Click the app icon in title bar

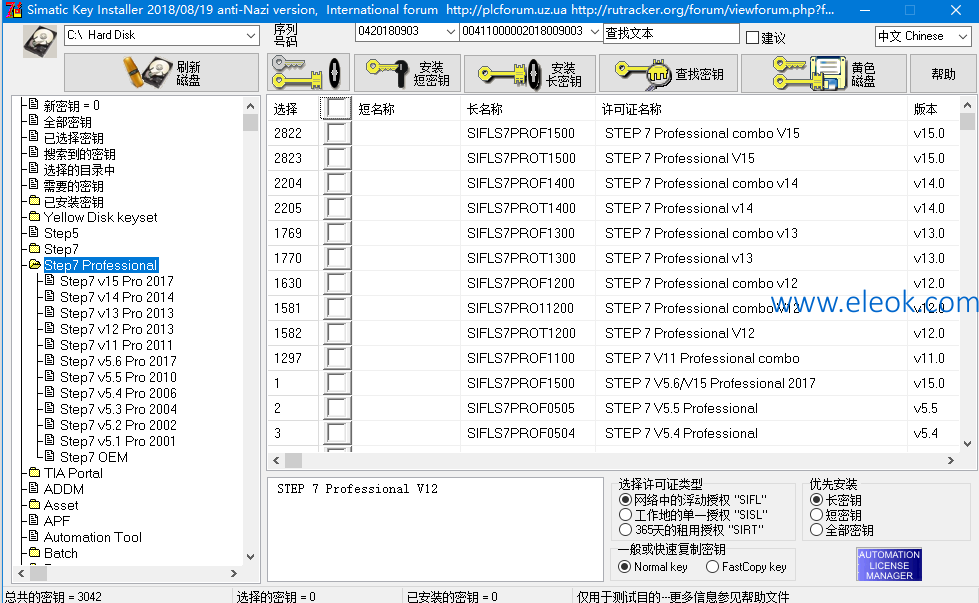(x=13, y=9)
